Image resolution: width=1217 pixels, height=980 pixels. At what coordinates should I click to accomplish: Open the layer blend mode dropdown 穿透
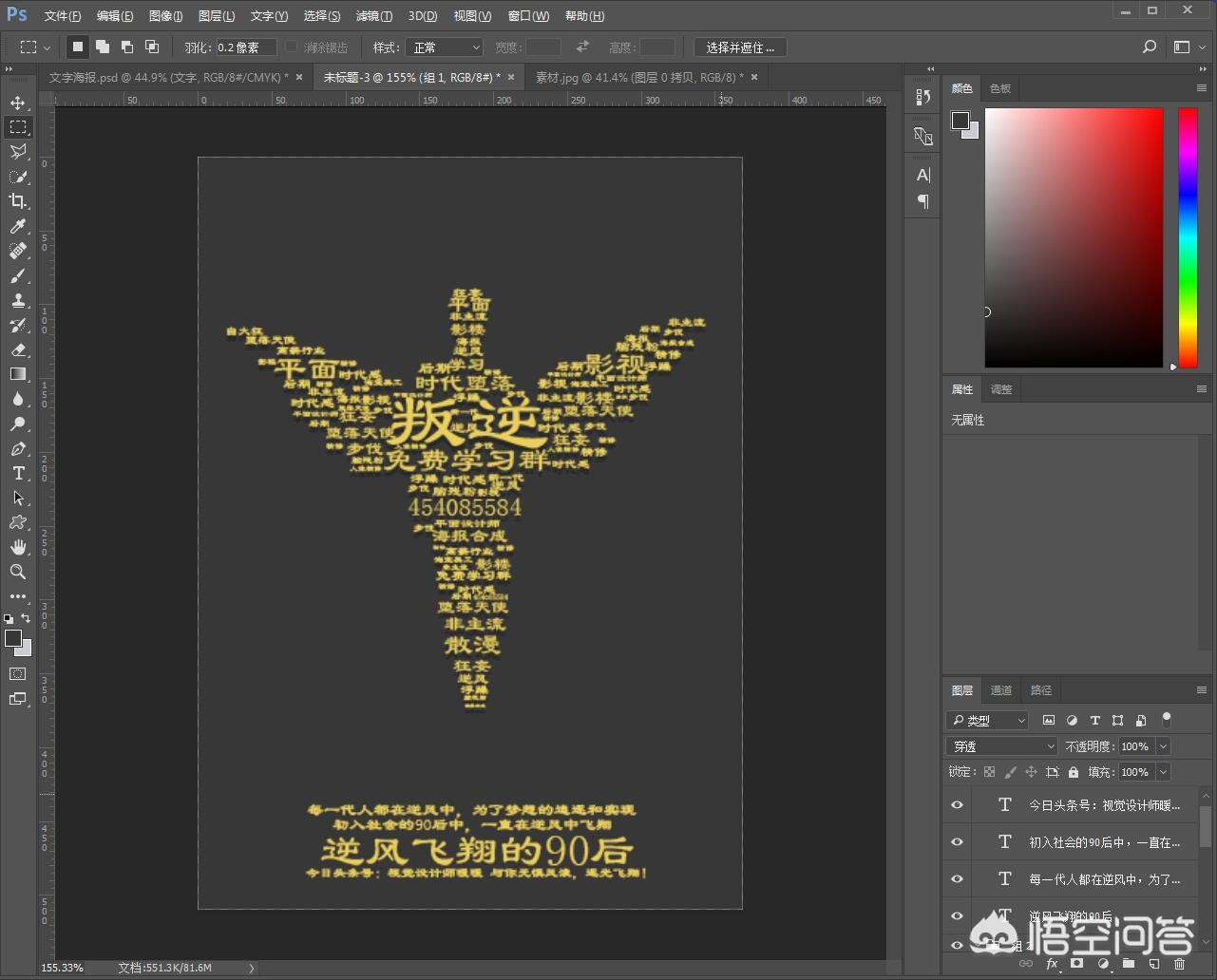coord(1001,746)
